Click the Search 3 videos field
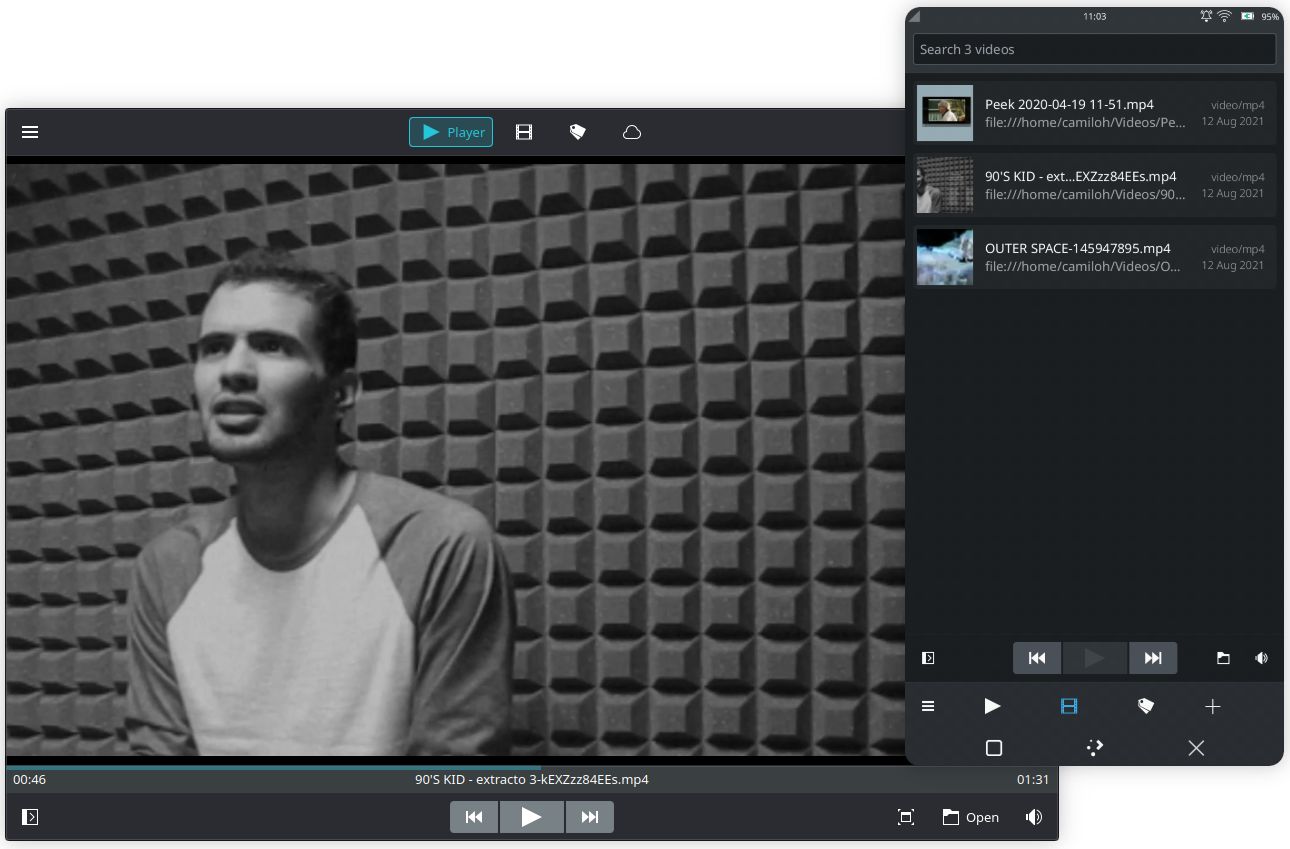The height and width of the screenshot is (849, 1290). (x=1094, y=49)
